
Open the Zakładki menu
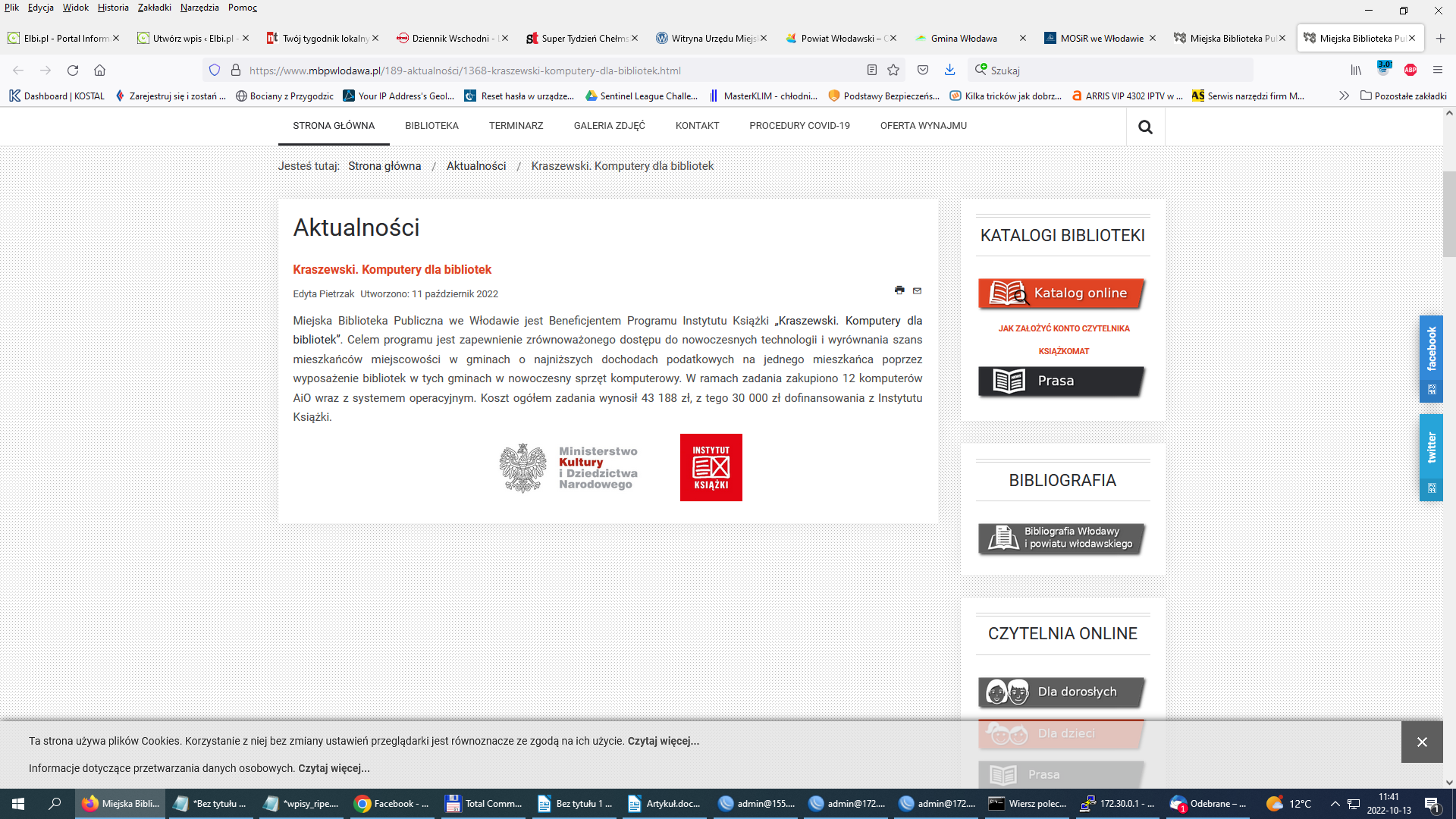click(x=155, y=8)
